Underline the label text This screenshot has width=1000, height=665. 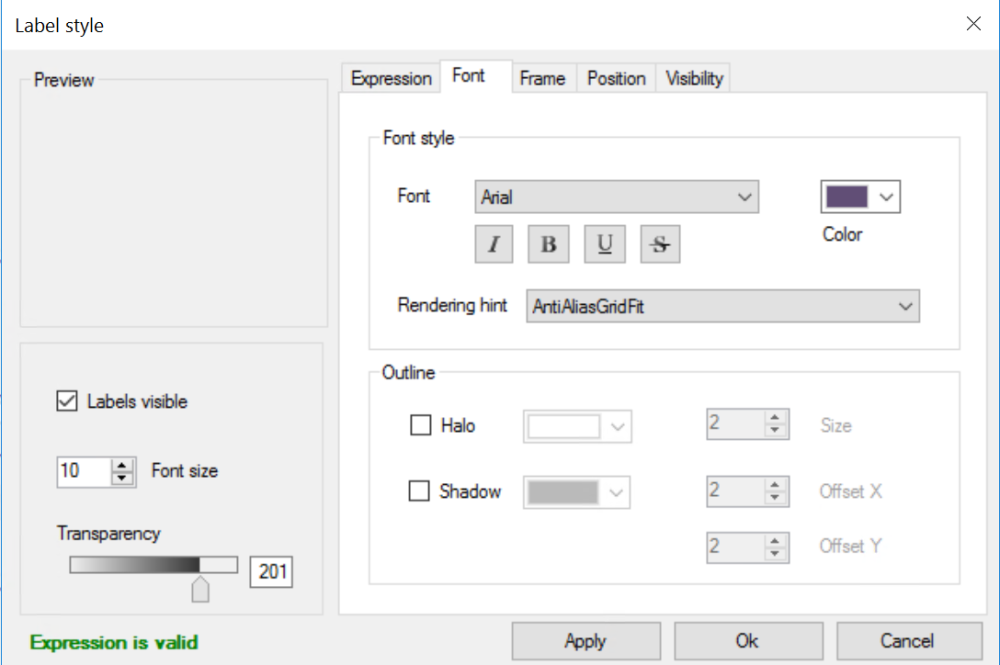(604, 243)
